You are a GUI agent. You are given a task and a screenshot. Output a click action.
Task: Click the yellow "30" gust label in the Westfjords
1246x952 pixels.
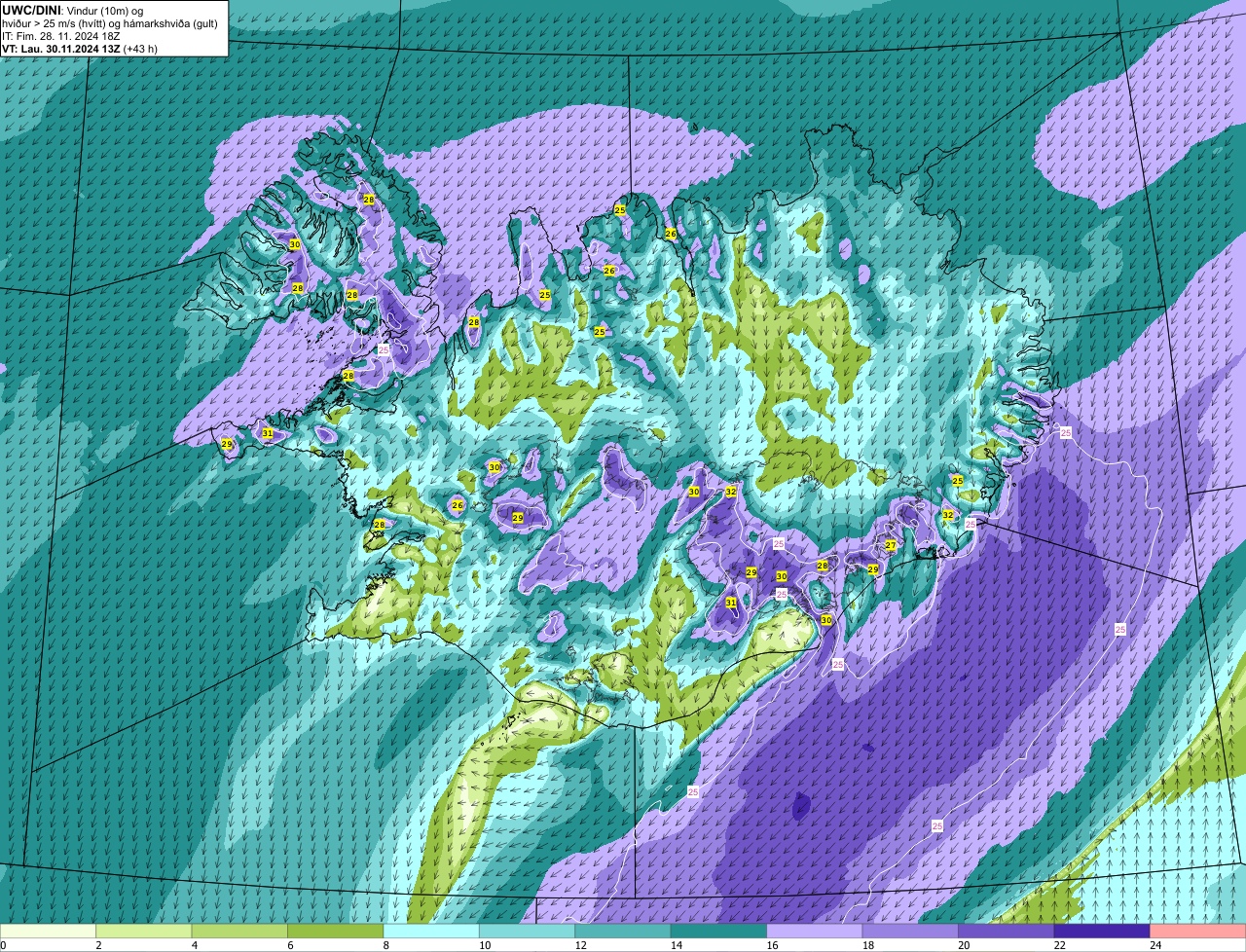(x=294, y=244)
